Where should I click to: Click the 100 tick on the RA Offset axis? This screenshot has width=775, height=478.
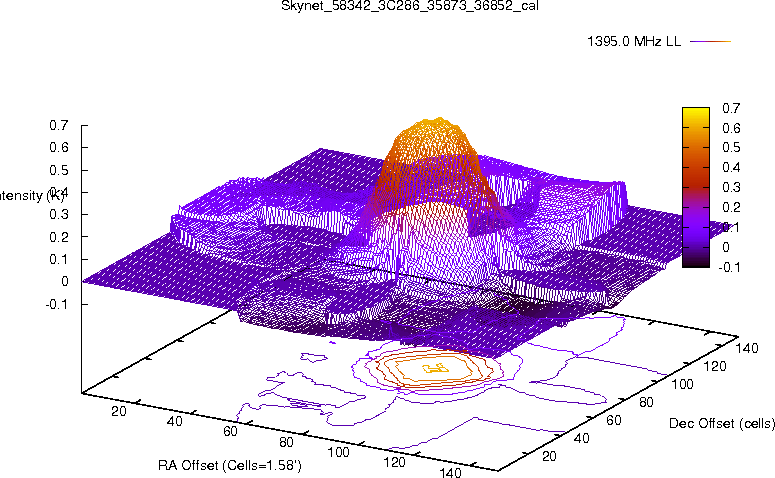(339, 452)
